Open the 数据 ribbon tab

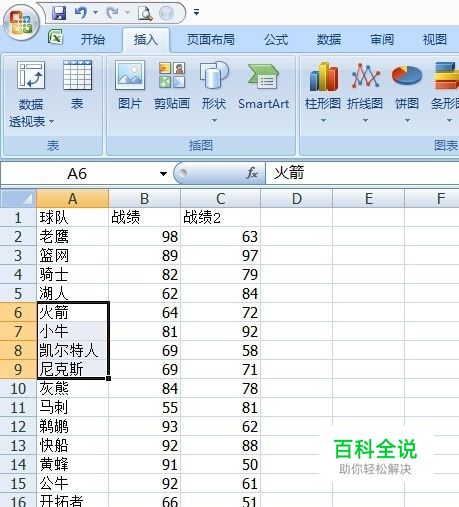pos(329,40)
